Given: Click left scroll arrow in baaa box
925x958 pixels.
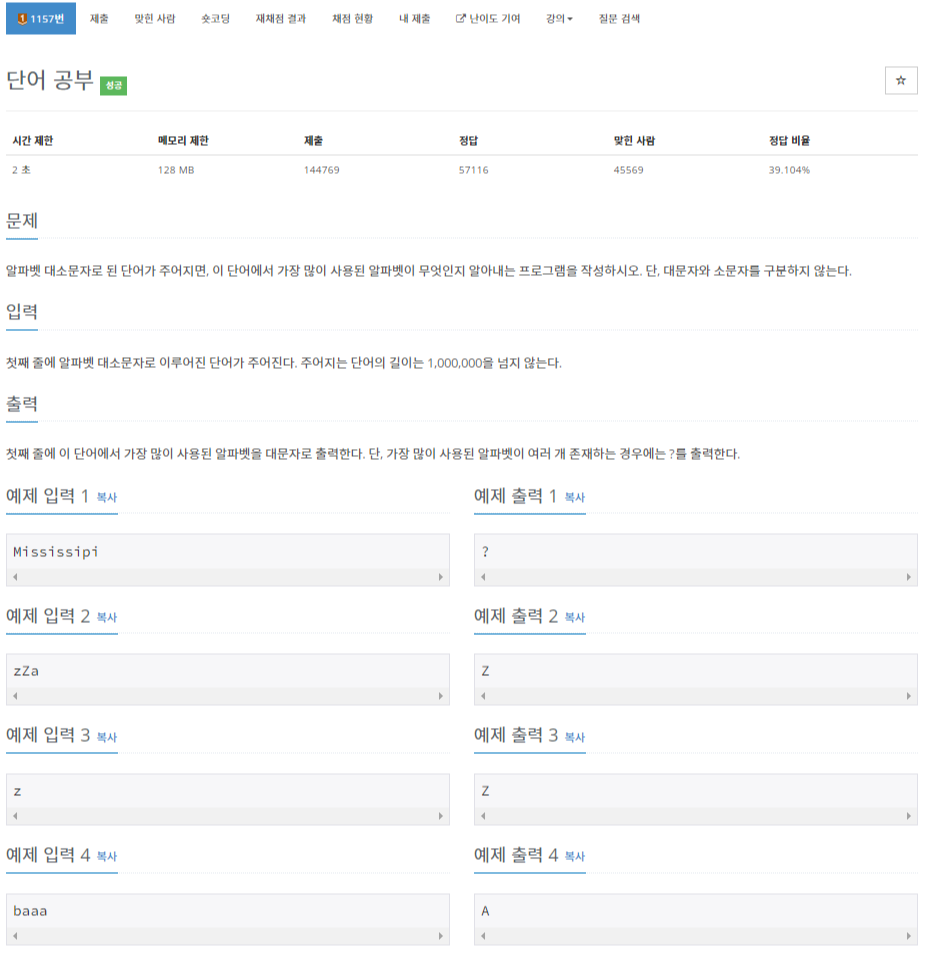Looking at the screenshot, I should [x=15, y=935].
